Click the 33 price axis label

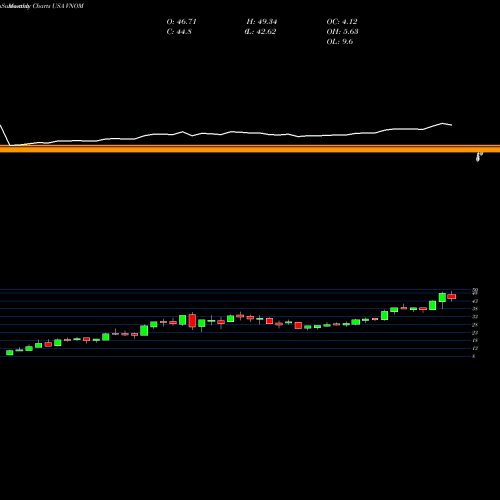click(x=475, y=317)
